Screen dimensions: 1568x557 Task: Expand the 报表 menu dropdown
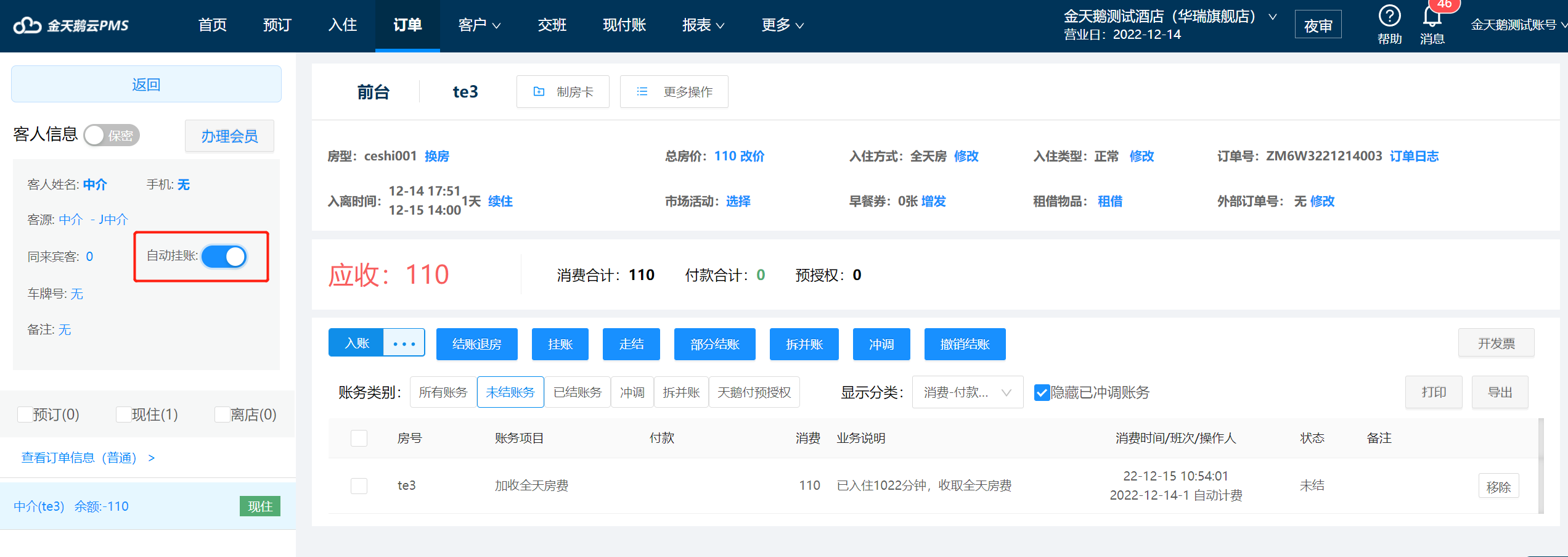(703, 25)
